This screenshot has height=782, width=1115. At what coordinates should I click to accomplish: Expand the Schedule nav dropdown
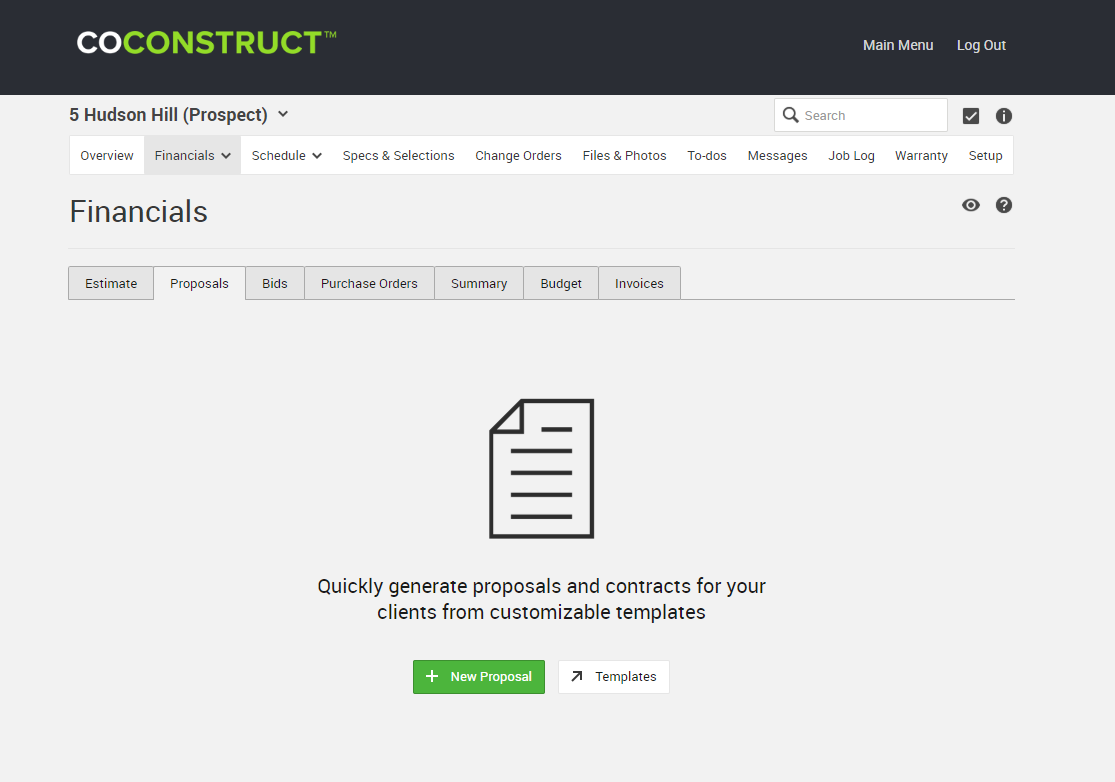[286, 156]
